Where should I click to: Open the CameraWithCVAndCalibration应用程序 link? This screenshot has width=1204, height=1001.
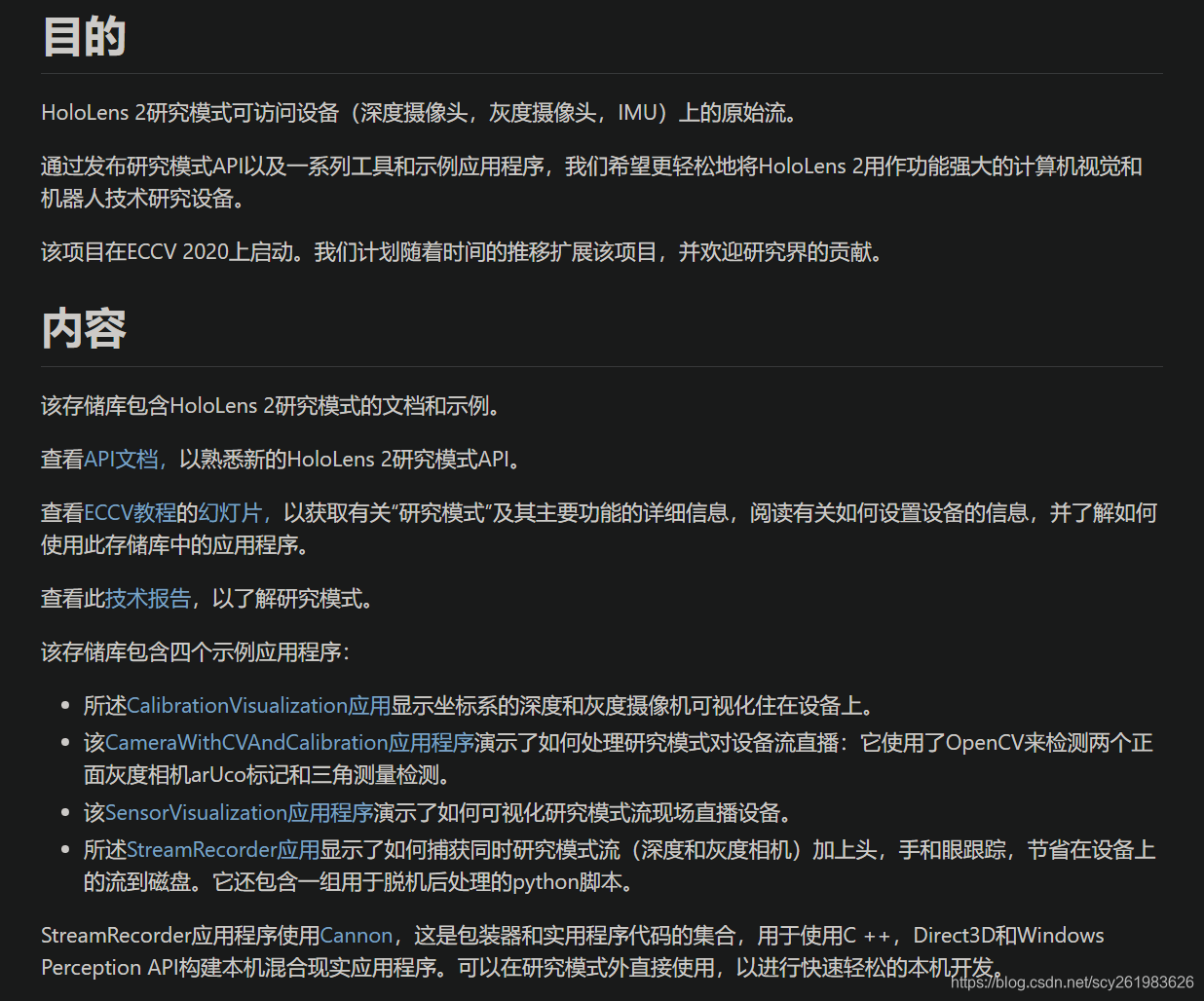click(289, 742)
